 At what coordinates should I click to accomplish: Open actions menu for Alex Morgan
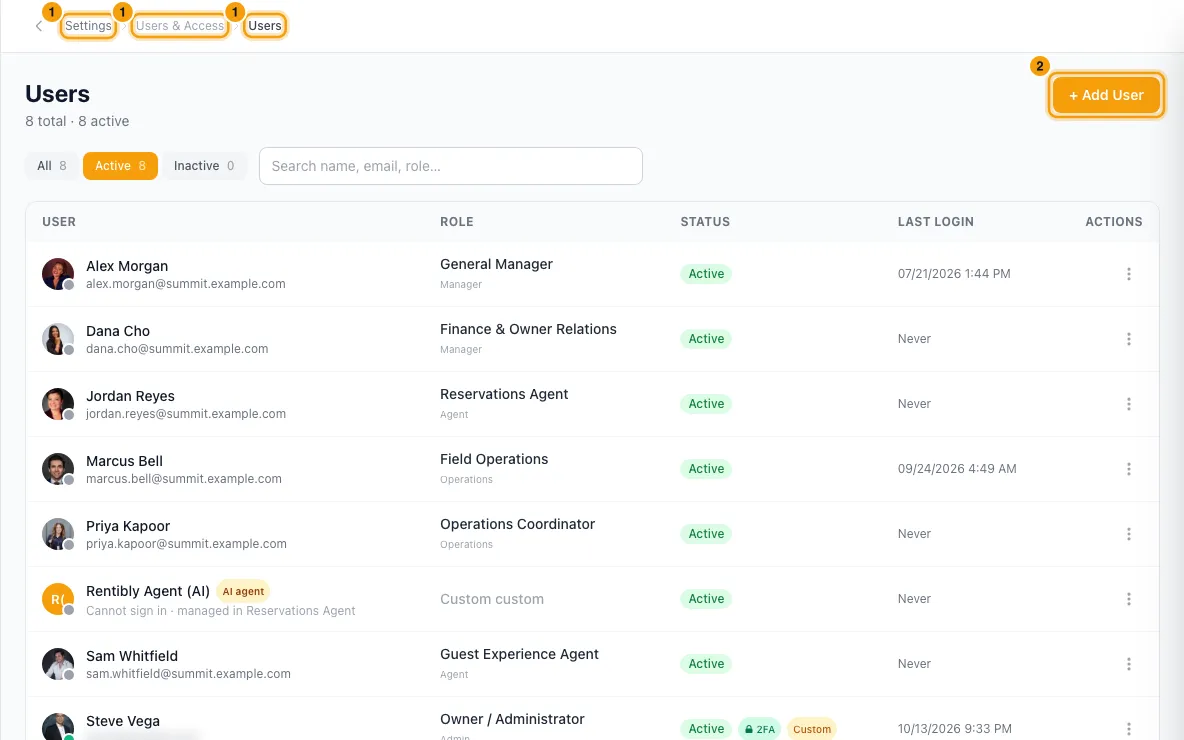pos(1129,274)
